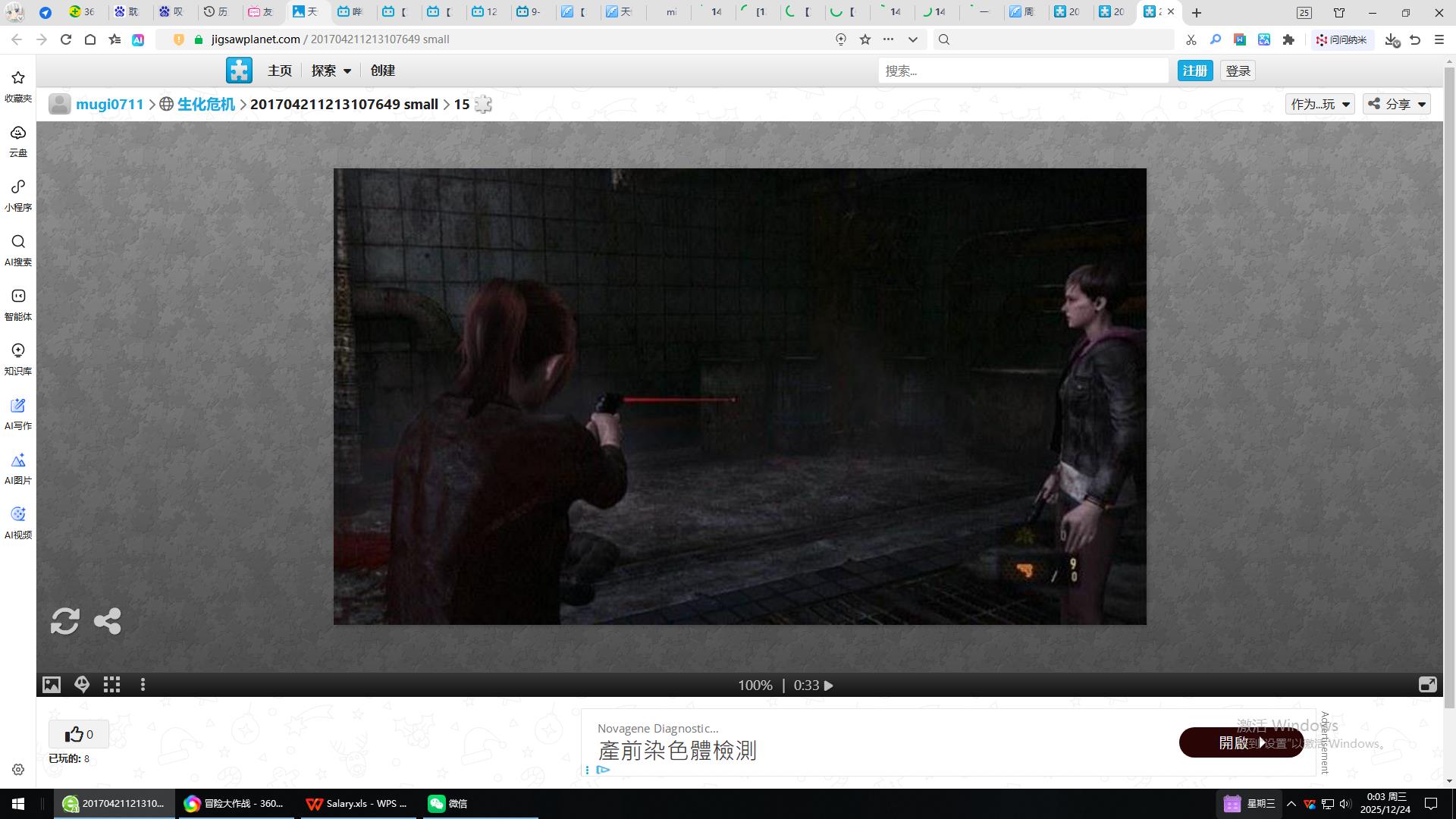The image size is (1456, 819).
Task: Show the puzzle image preview icon
Action: [52, 685]
